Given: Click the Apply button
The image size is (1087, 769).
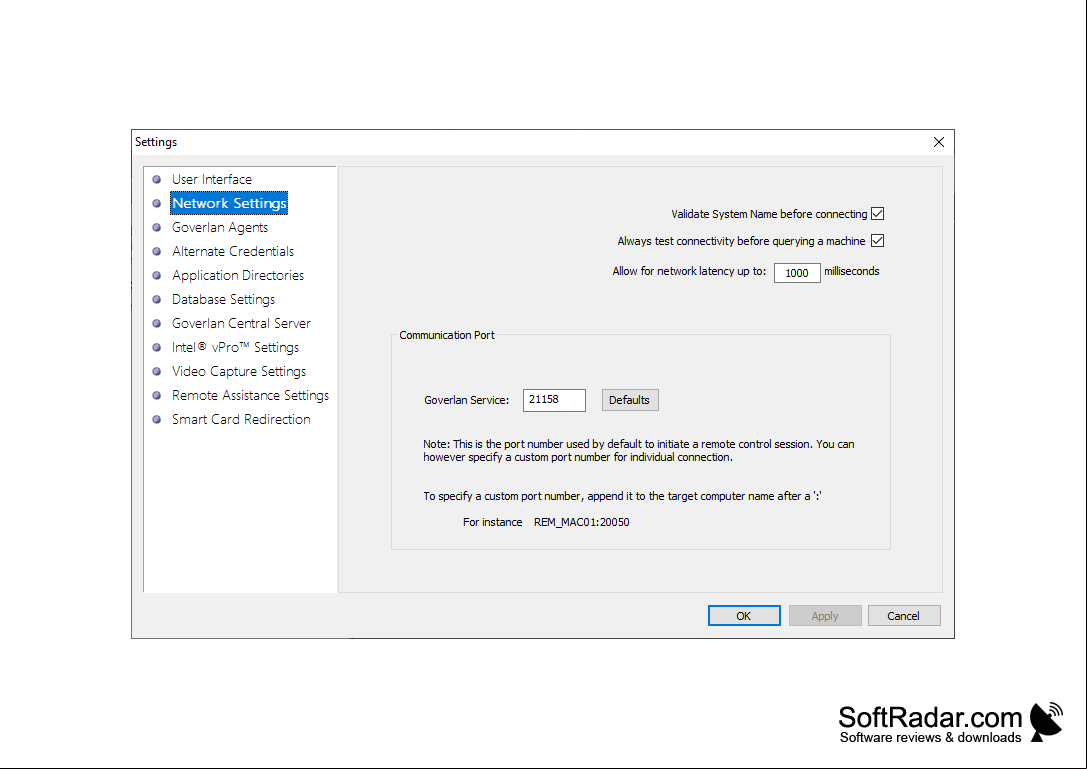Looking at the screenshot, I should click(x=825, y=616).
